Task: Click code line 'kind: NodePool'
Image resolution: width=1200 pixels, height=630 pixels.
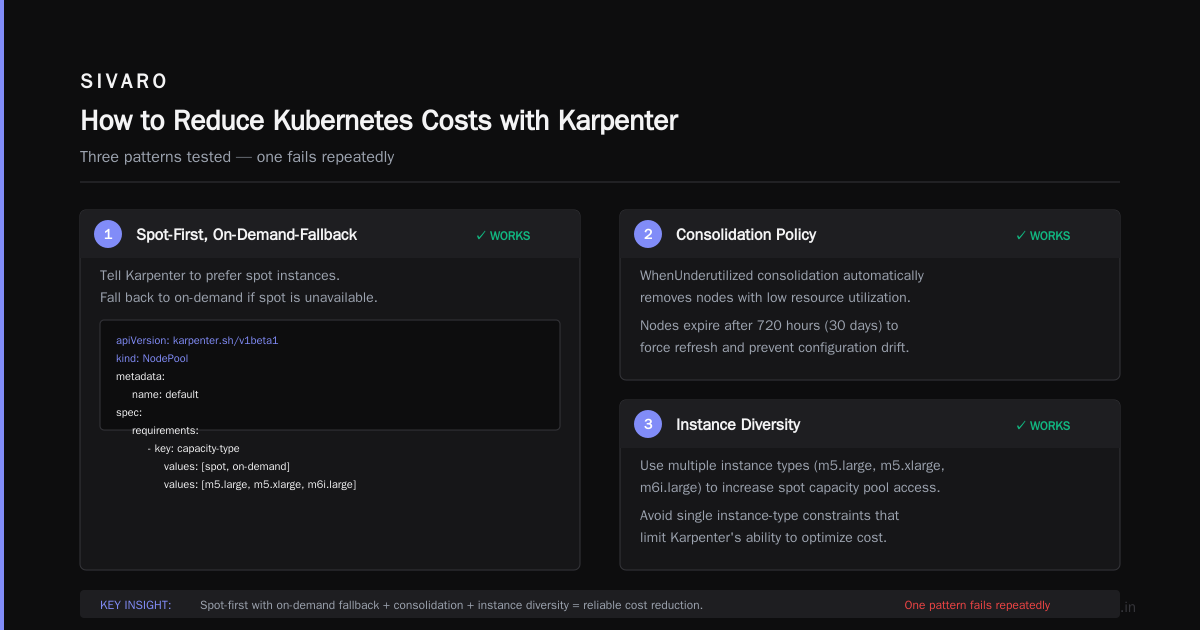Action: [152, 358]
